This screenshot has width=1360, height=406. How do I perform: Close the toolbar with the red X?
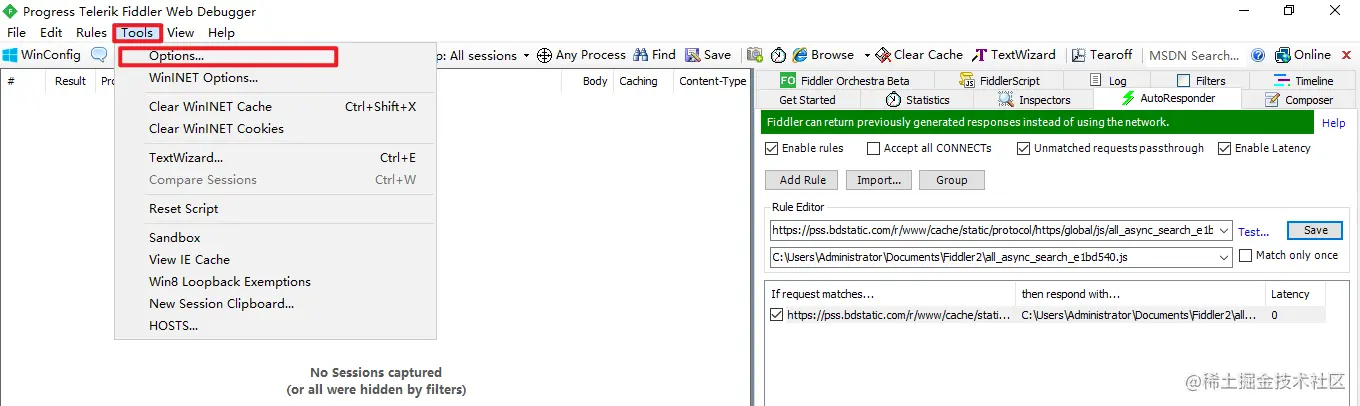point(1347,55)
